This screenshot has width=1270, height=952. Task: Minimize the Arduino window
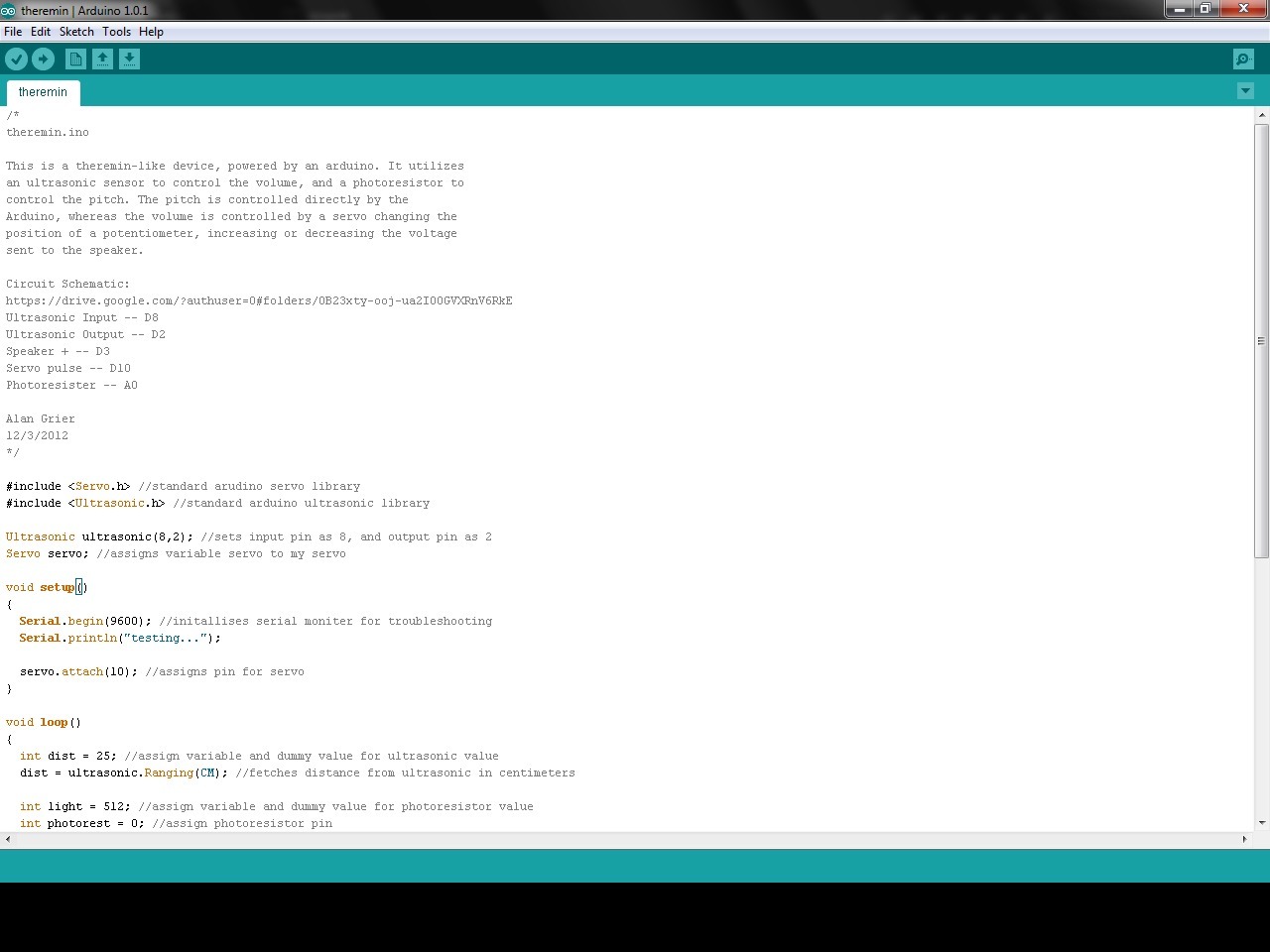click(1179, 9)
